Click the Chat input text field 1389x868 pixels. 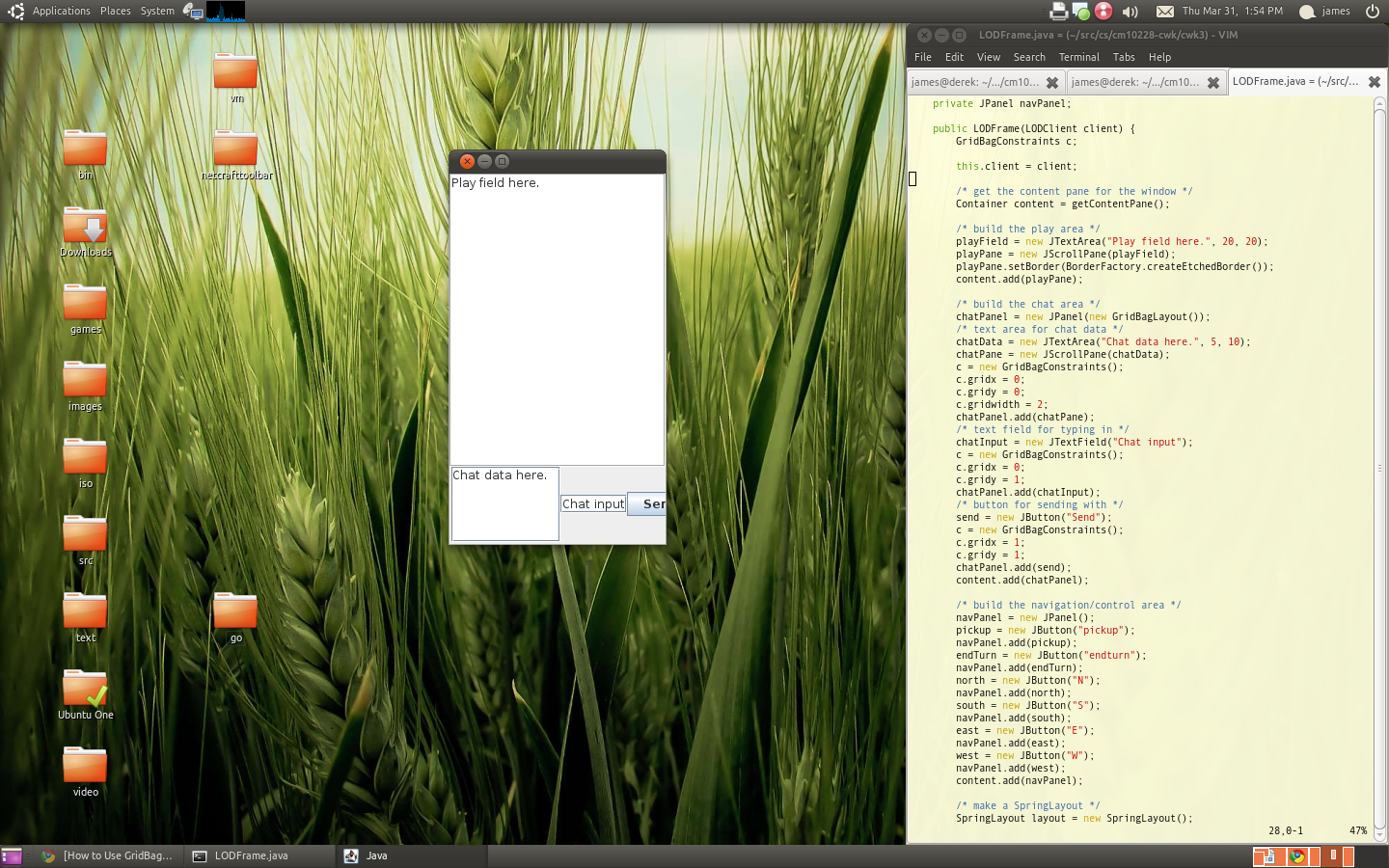tap(593, 503)
